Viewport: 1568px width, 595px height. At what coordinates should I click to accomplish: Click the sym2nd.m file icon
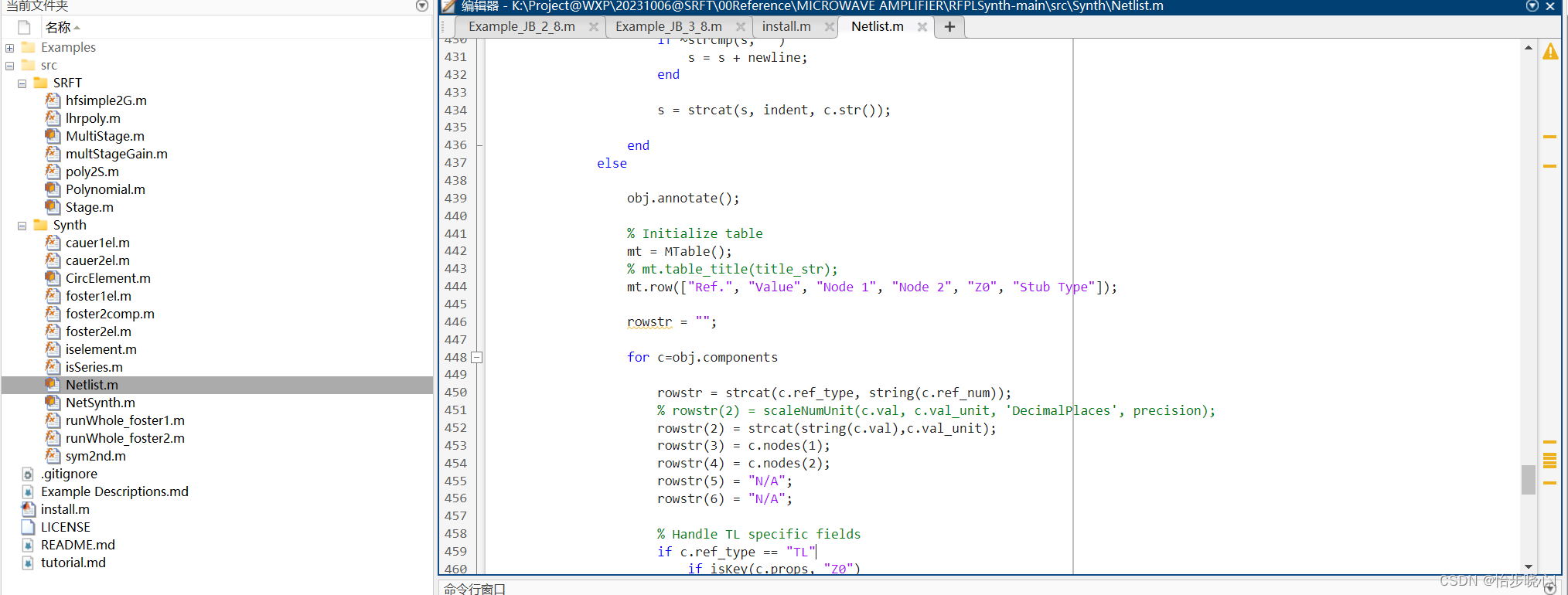pyautogui.click(x=53, y=456)
